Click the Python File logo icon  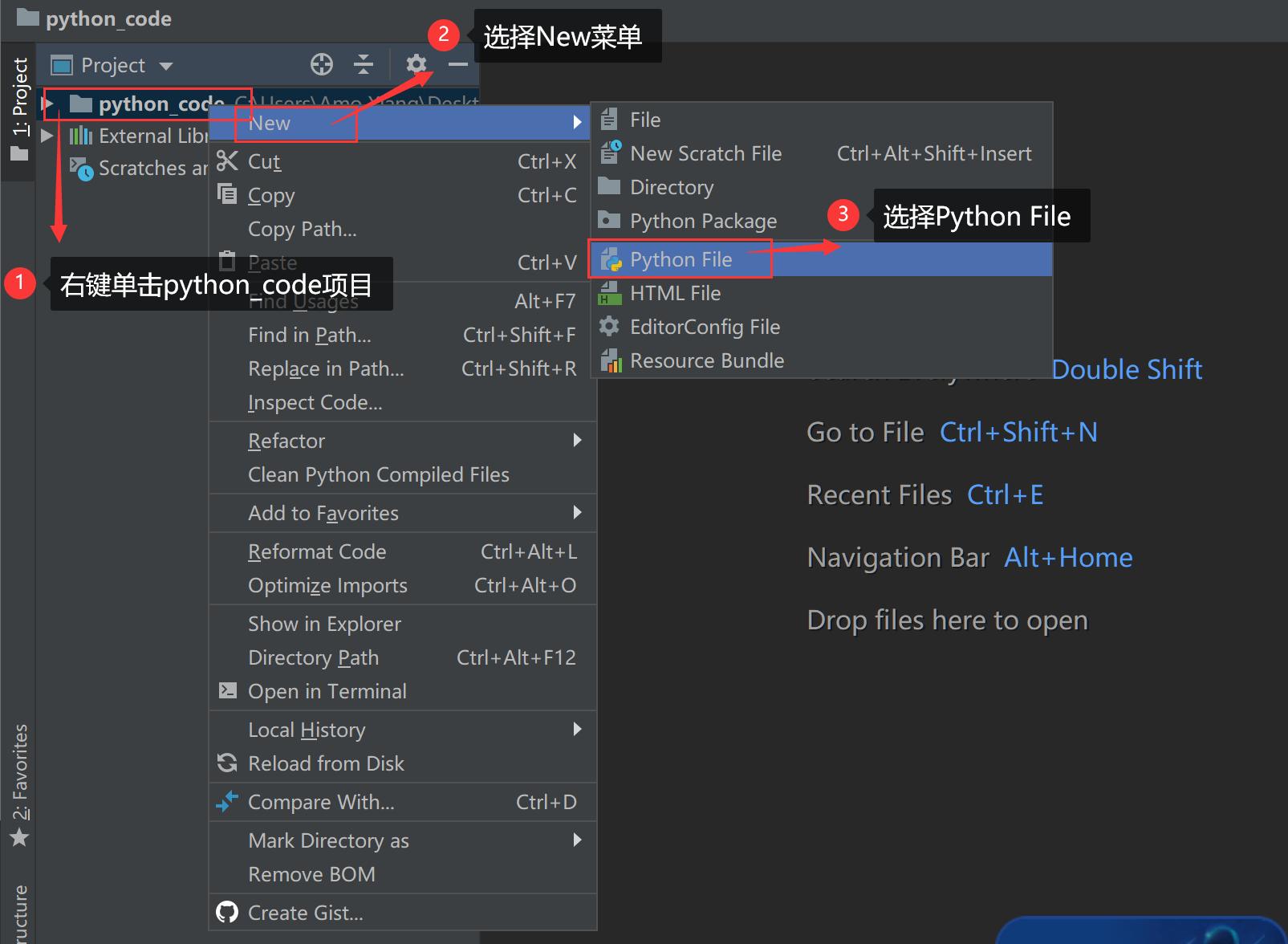pos(611,259)
